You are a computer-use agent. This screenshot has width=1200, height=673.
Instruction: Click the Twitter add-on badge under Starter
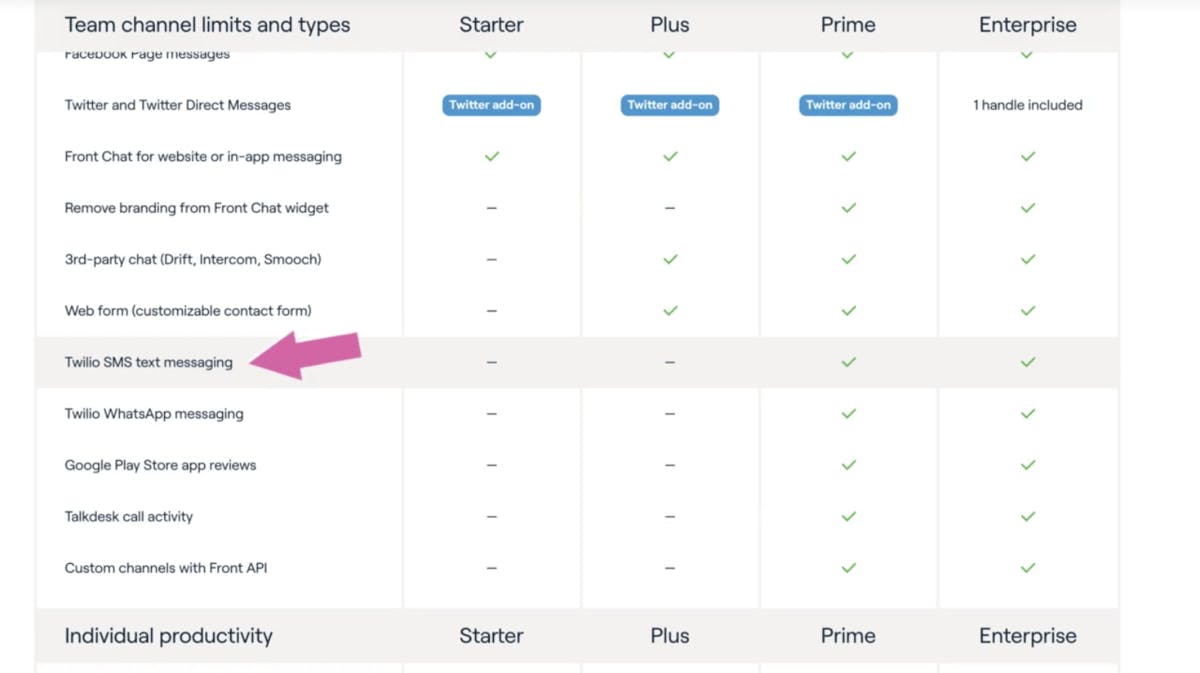click(491, 105)
